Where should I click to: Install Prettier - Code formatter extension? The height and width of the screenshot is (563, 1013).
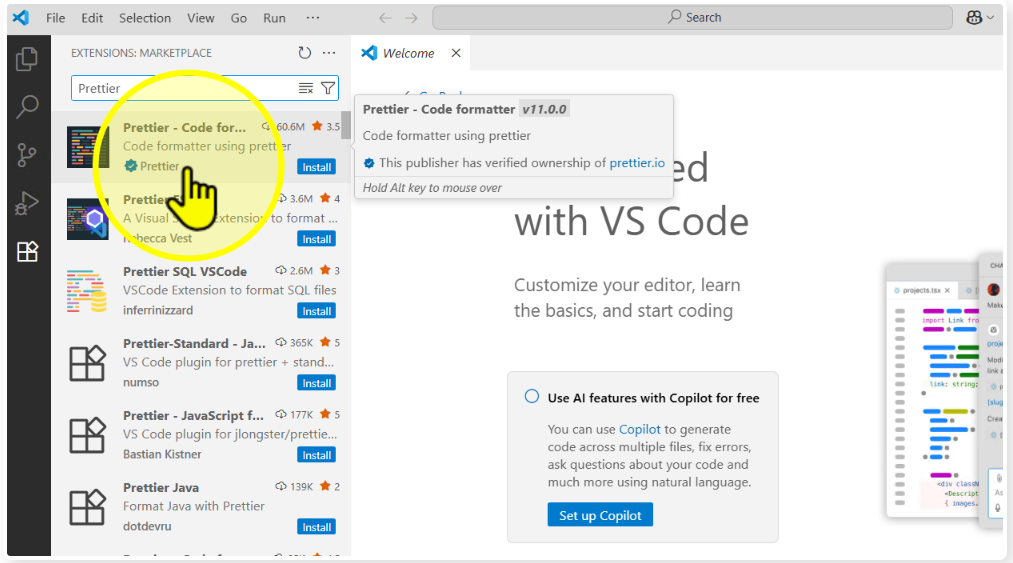pyautogui.click(x=317, y=167)
